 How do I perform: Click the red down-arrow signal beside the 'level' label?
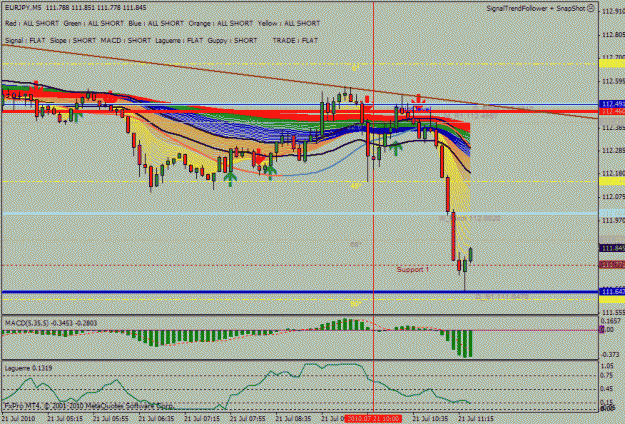[418, 100]
